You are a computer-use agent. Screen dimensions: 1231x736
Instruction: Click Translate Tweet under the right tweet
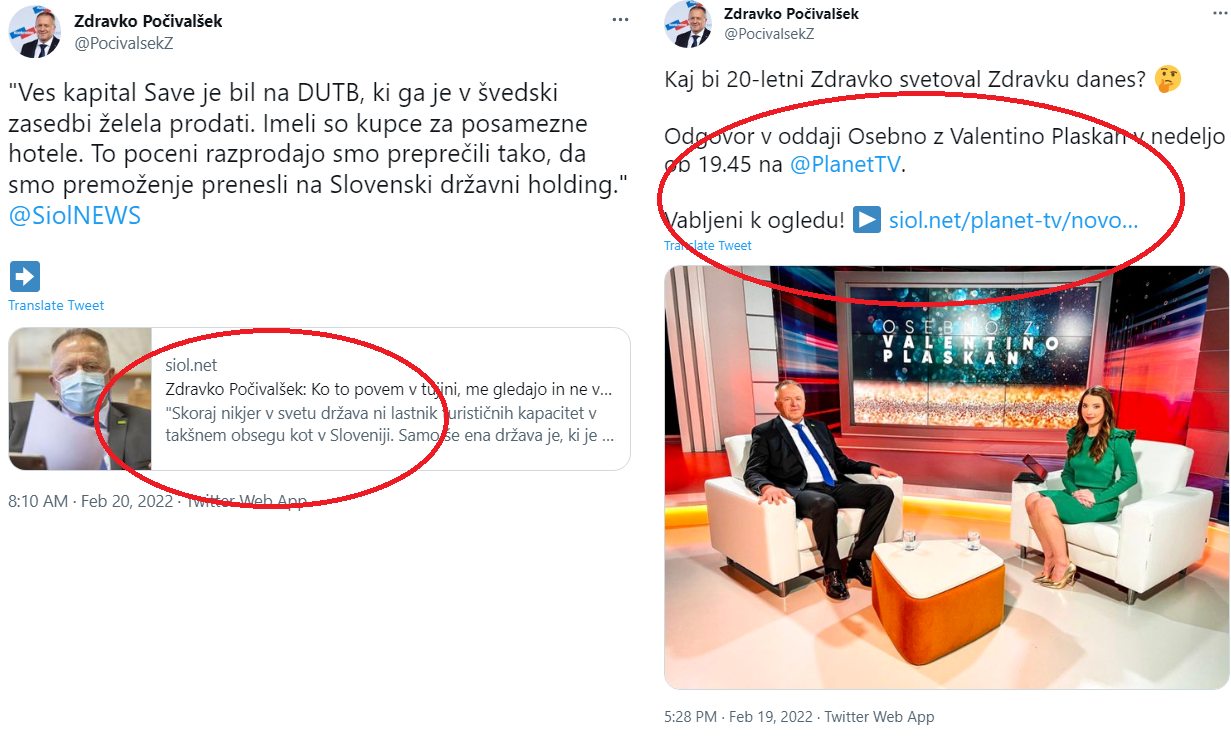[x=708, y=246]
